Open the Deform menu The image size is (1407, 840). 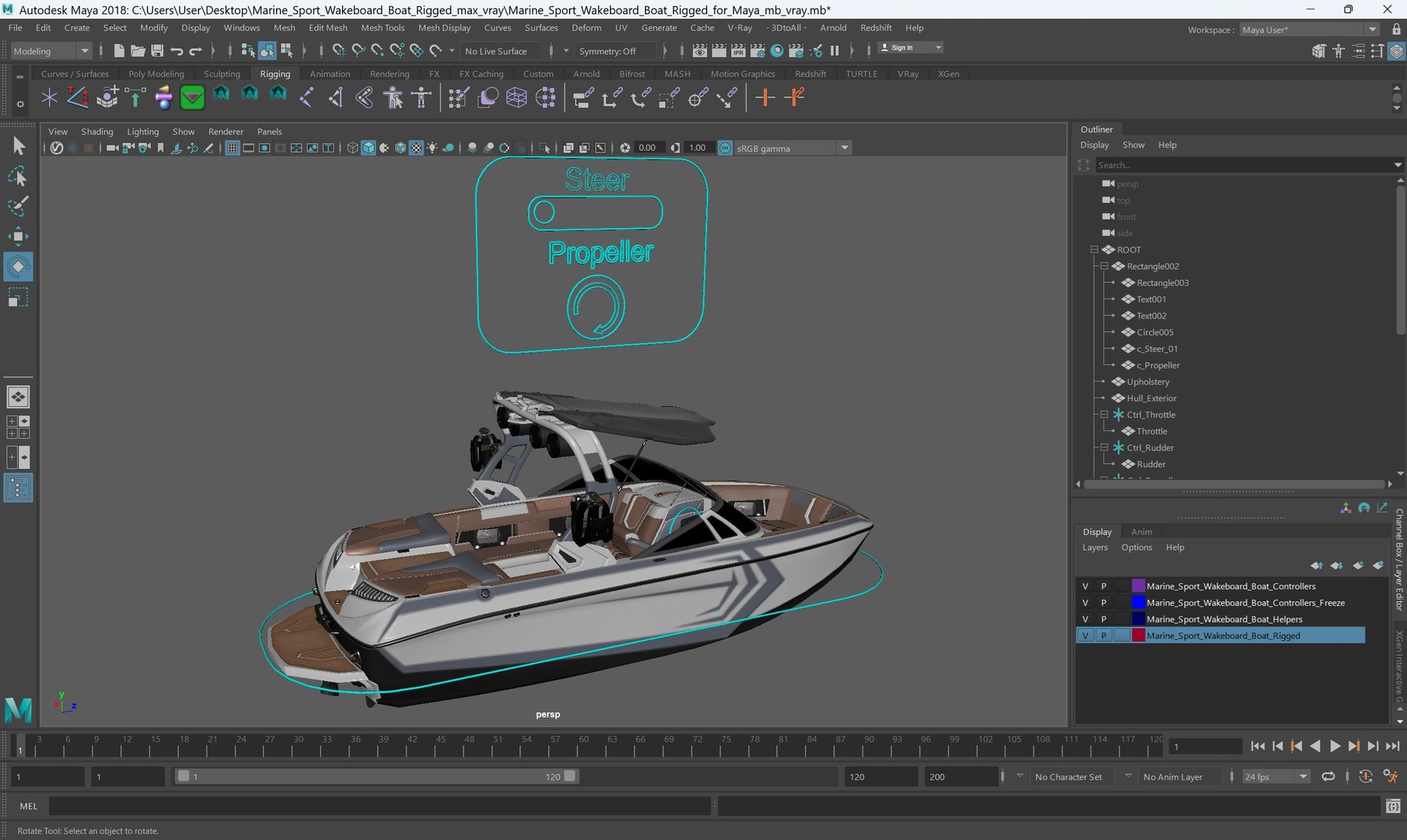click(586, 27)
